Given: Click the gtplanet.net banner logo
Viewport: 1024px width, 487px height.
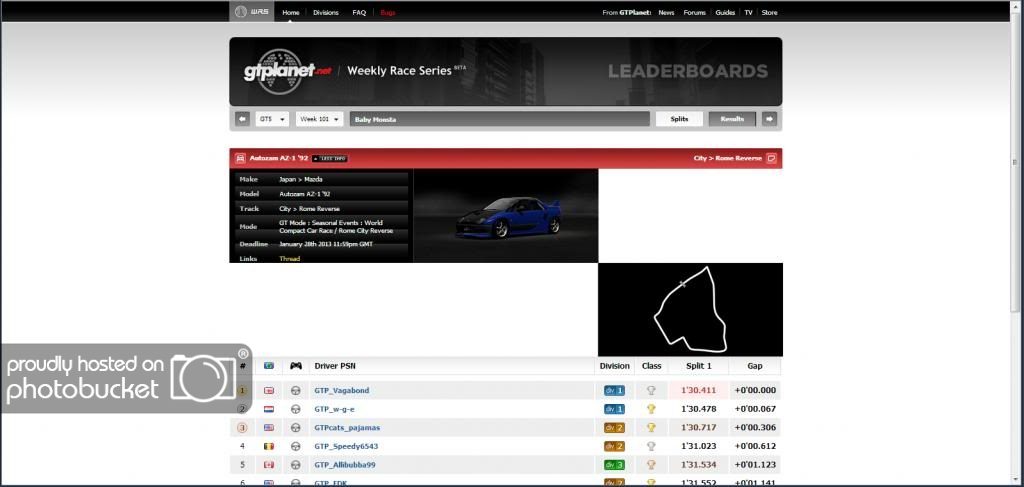Looking at the screenshot, I should click(288, 71).
